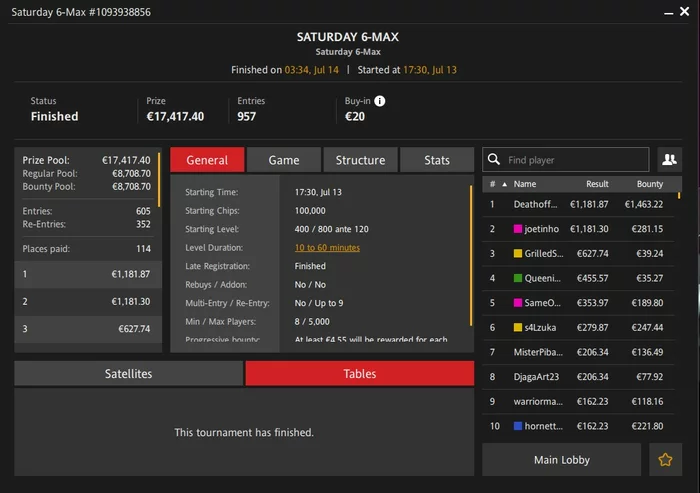Viewport: 700px width, 493px height.
Task: Open the players list icon button
Action: coord(669,159)
